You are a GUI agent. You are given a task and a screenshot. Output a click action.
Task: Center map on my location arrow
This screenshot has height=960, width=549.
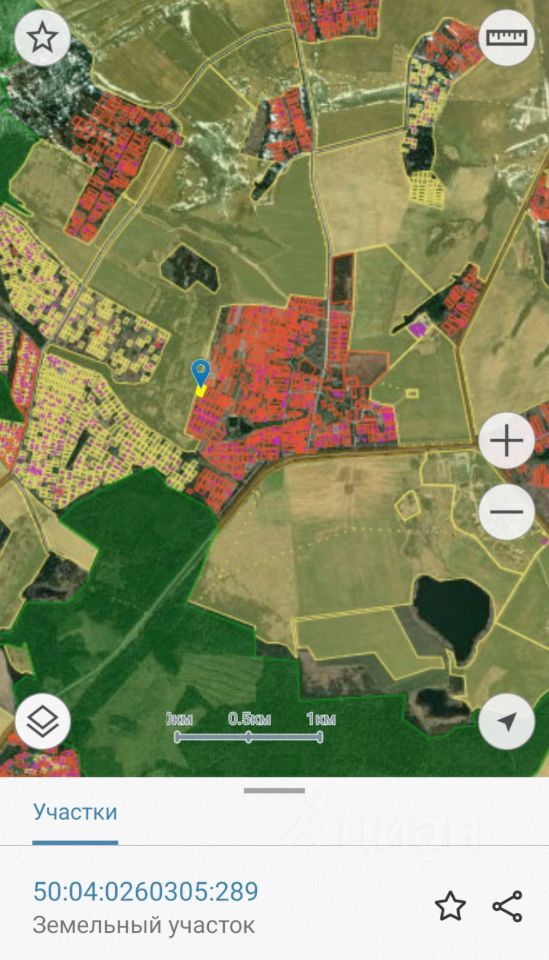(x=506, y=721)
